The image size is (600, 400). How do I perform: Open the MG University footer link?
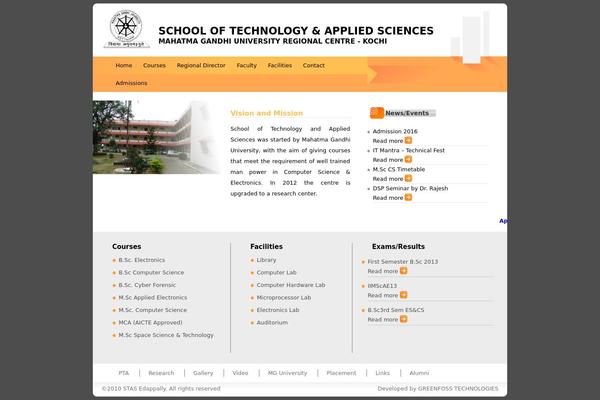point(287,373)
